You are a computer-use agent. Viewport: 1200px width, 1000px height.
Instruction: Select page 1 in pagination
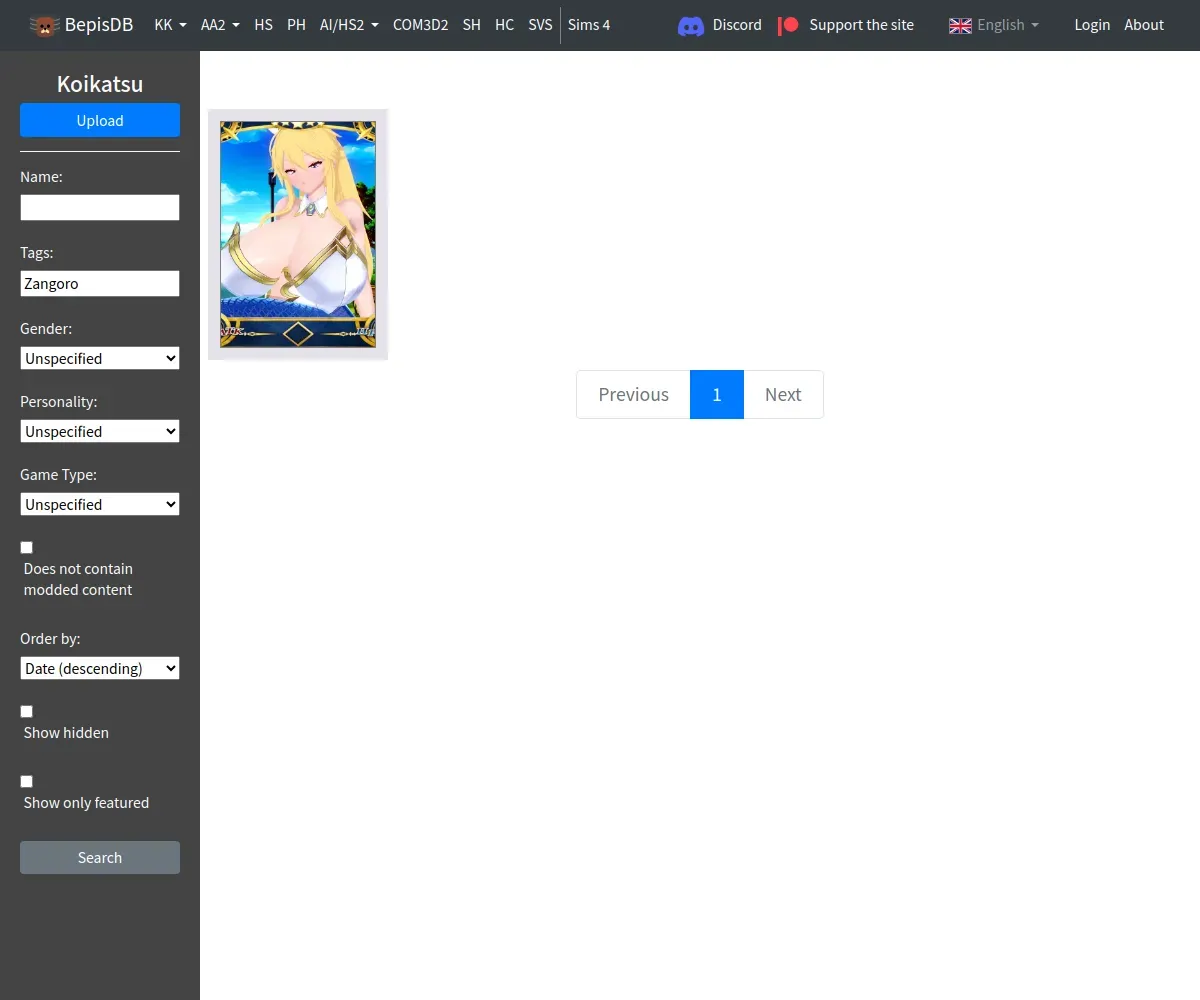pyautogui.click(x=717, y=394)
